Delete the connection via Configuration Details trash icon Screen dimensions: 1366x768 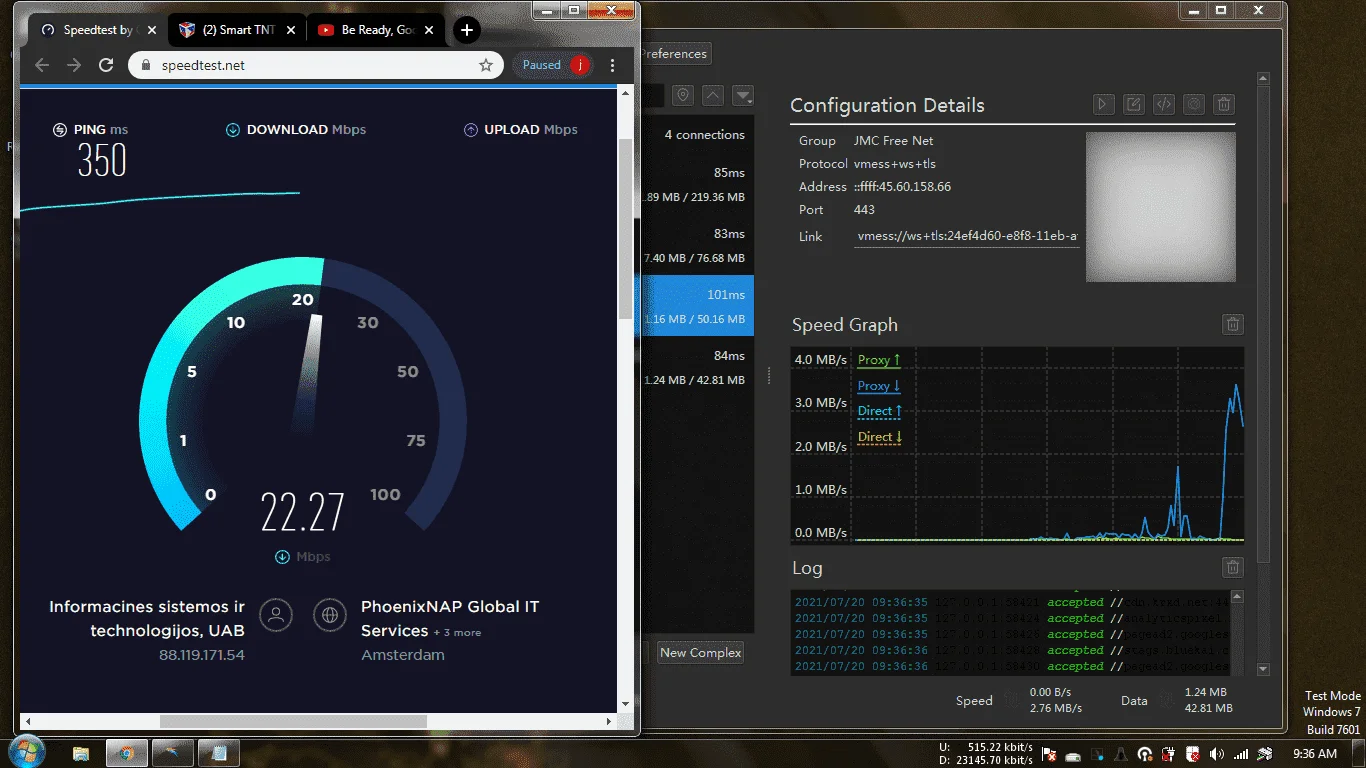pos(1223,104)
